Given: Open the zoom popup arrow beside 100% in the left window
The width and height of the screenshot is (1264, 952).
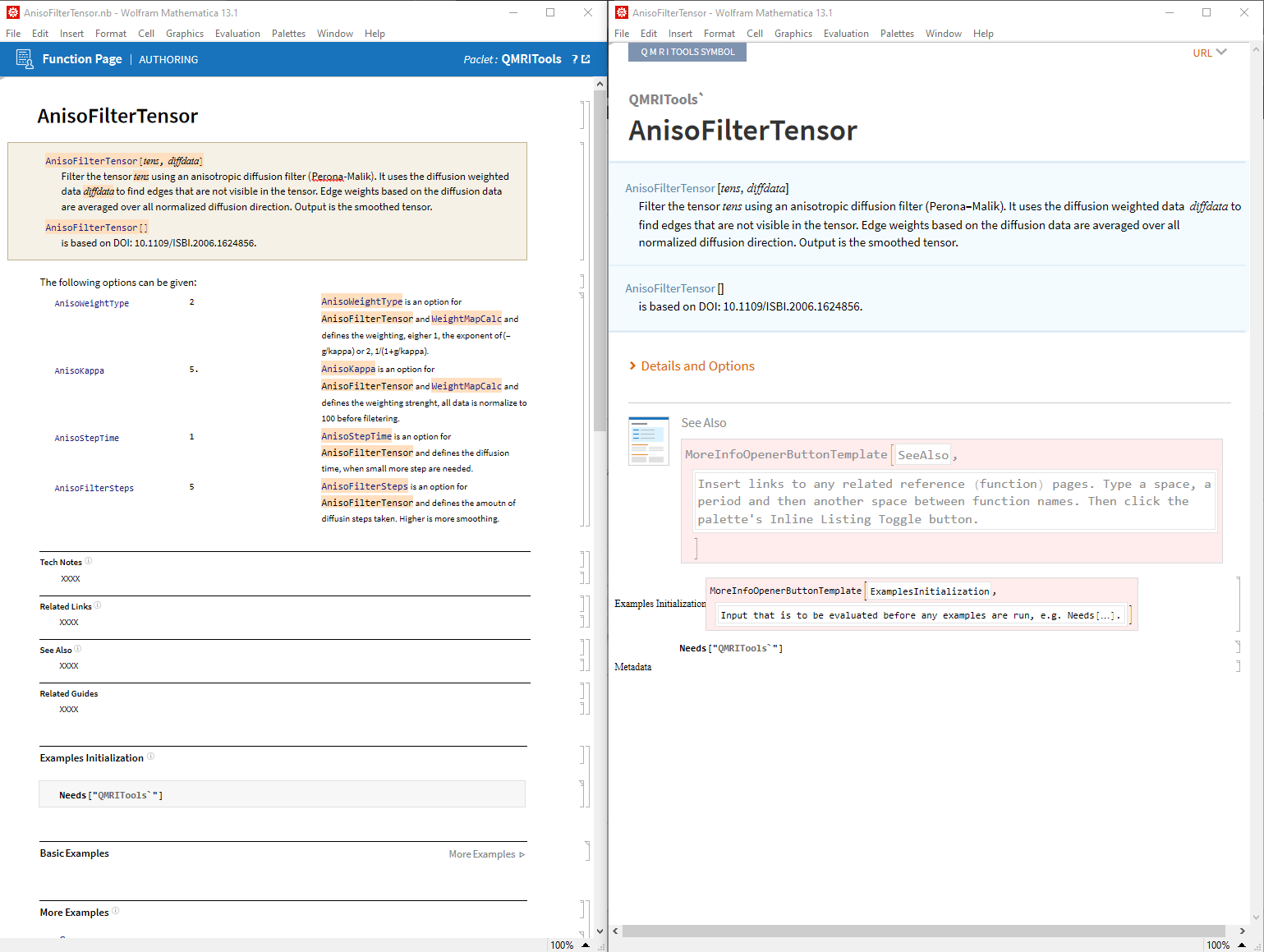Looking at the screenshot, I should coord(586,945).
